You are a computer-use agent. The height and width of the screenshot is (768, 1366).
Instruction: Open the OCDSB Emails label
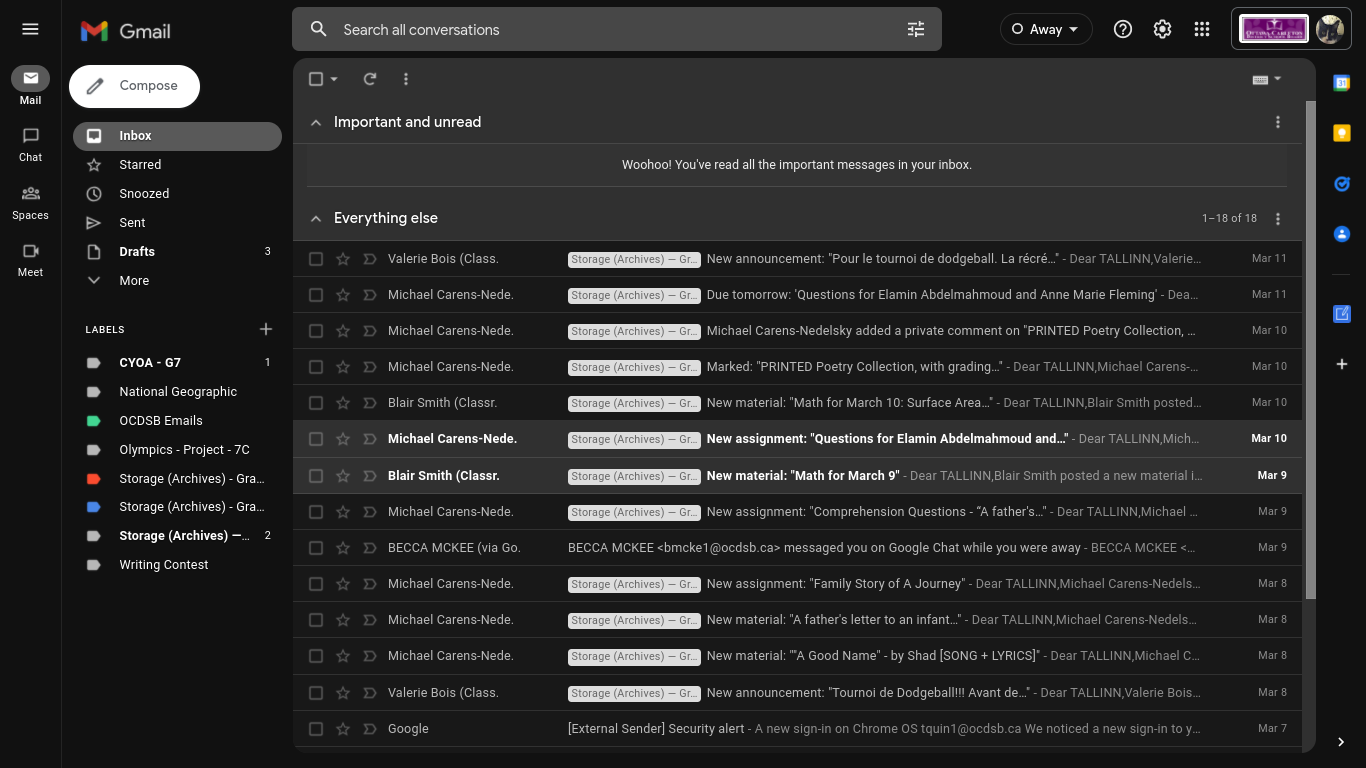[x=161, y=421]
